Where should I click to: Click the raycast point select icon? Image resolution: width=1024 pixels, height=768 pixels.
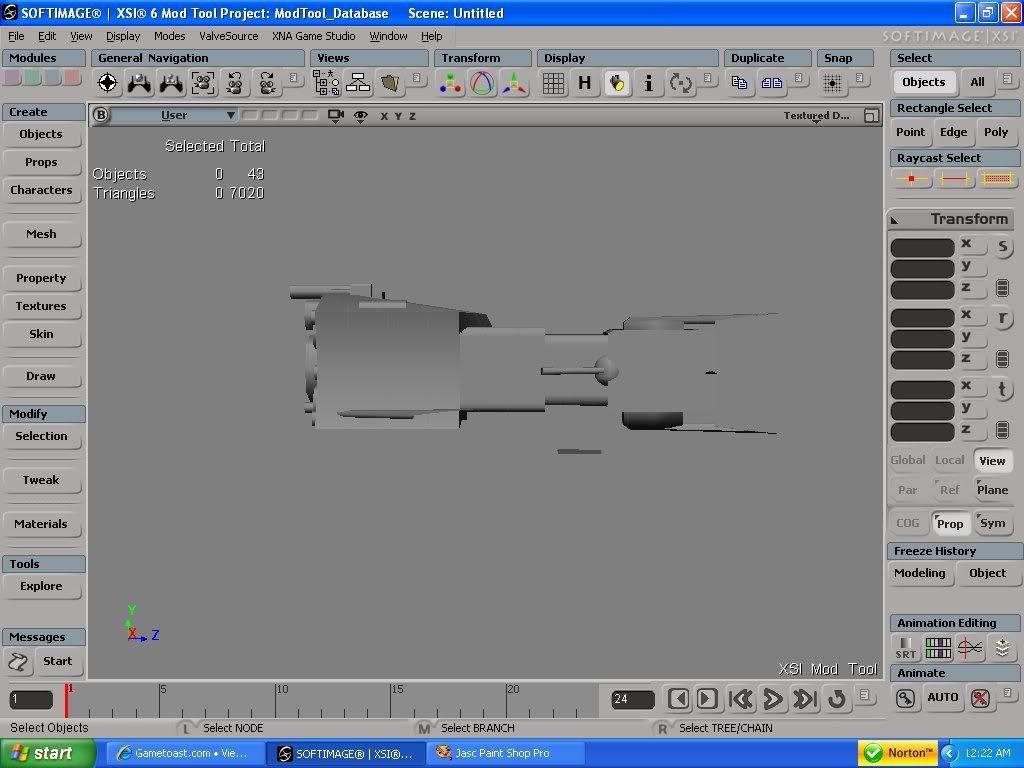click(x=912, y=178)
